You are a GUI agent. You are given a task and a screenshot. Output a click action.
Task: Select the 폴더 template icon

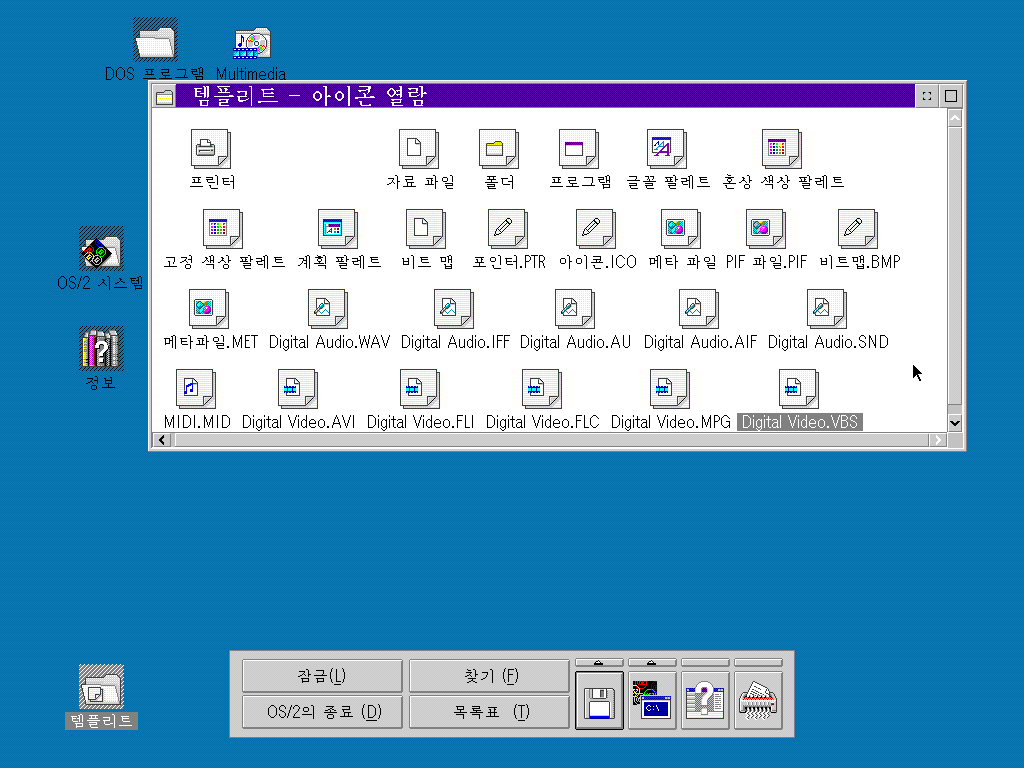click(499, 149)
